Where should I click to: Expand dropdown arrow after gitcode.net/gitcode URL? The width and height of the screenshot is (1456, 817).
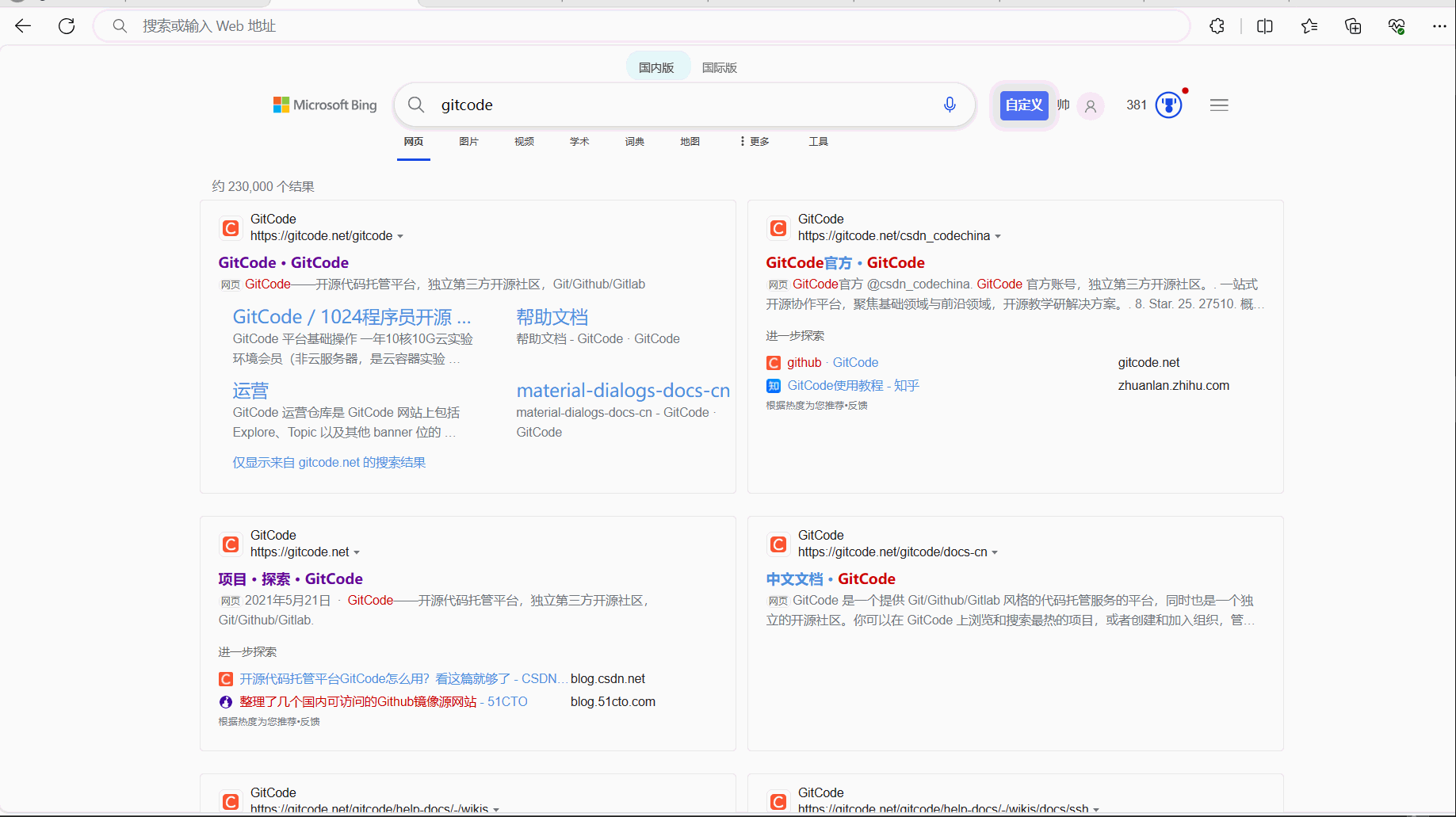pos(400,236)
